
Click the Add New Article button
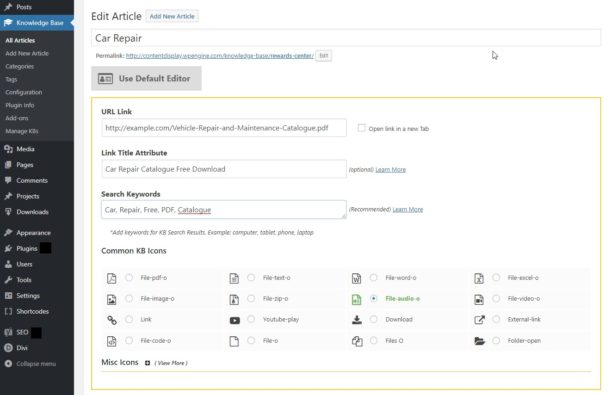(172, 16)
